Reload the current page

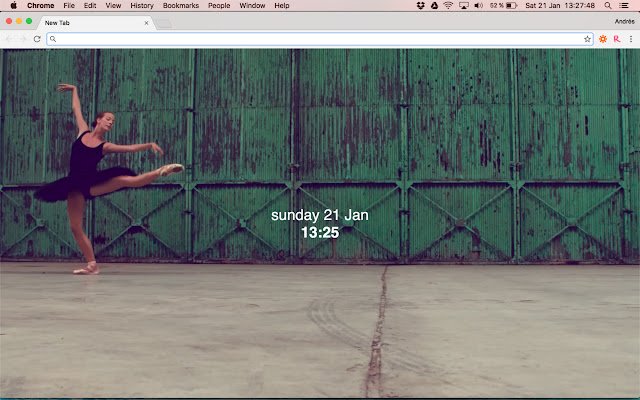coord(37,39)
